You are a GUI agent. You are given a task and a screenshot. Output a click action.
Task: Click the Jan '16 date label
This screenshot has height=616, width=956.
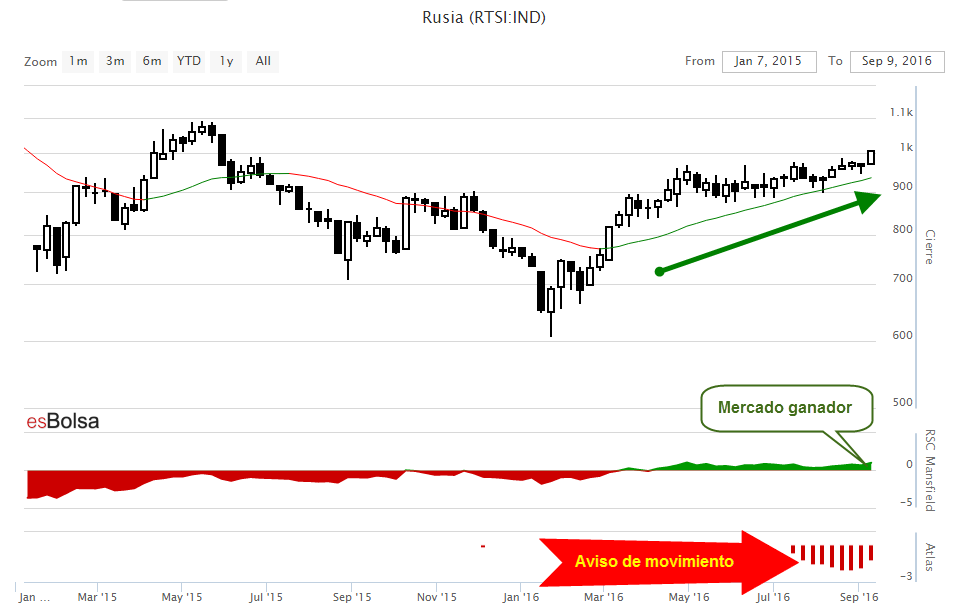521,597
